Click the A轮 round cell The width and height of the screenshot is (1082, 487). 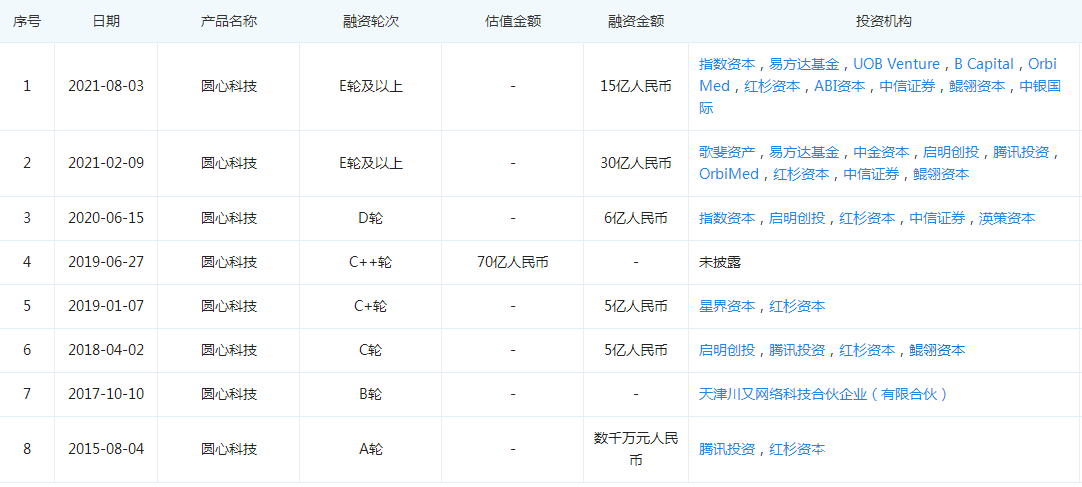tap(371, 449)
